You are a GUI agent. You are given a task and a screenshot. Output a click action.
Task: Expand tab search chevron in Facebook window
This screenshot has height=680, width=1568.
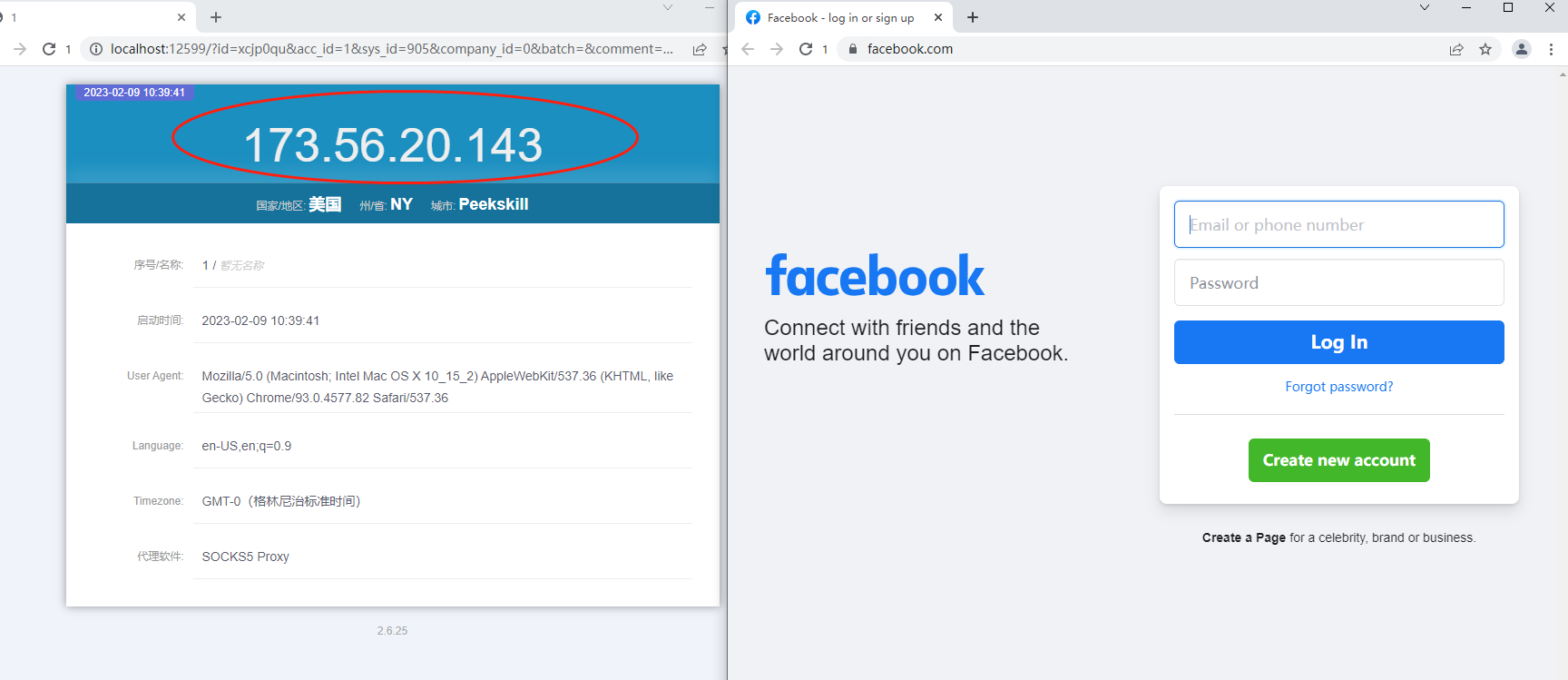click(1425, 7)
